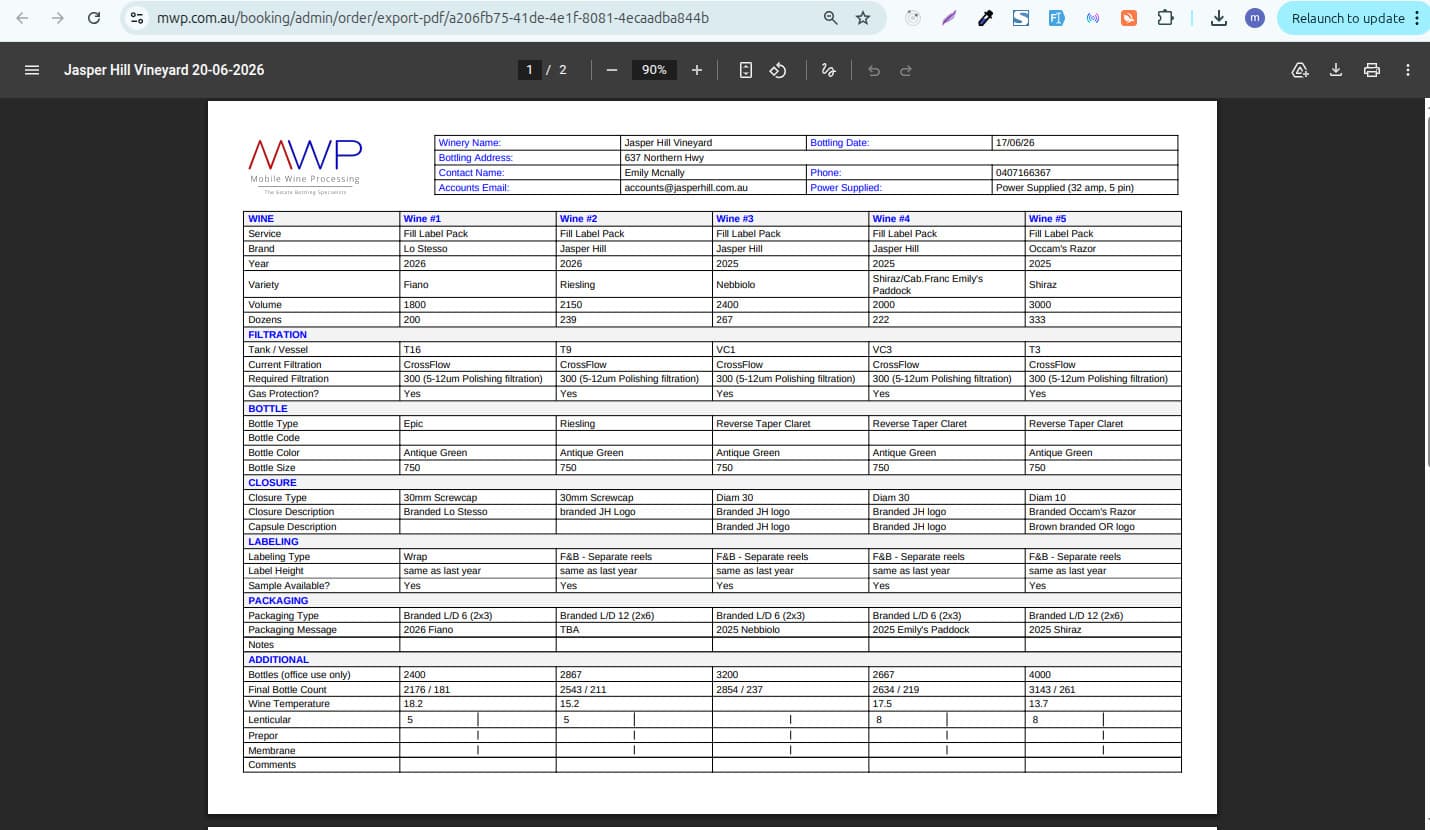Screen dimensions: 1430x830
Task: Toggle the PDF sidebar menu
Action: point(32,70)
